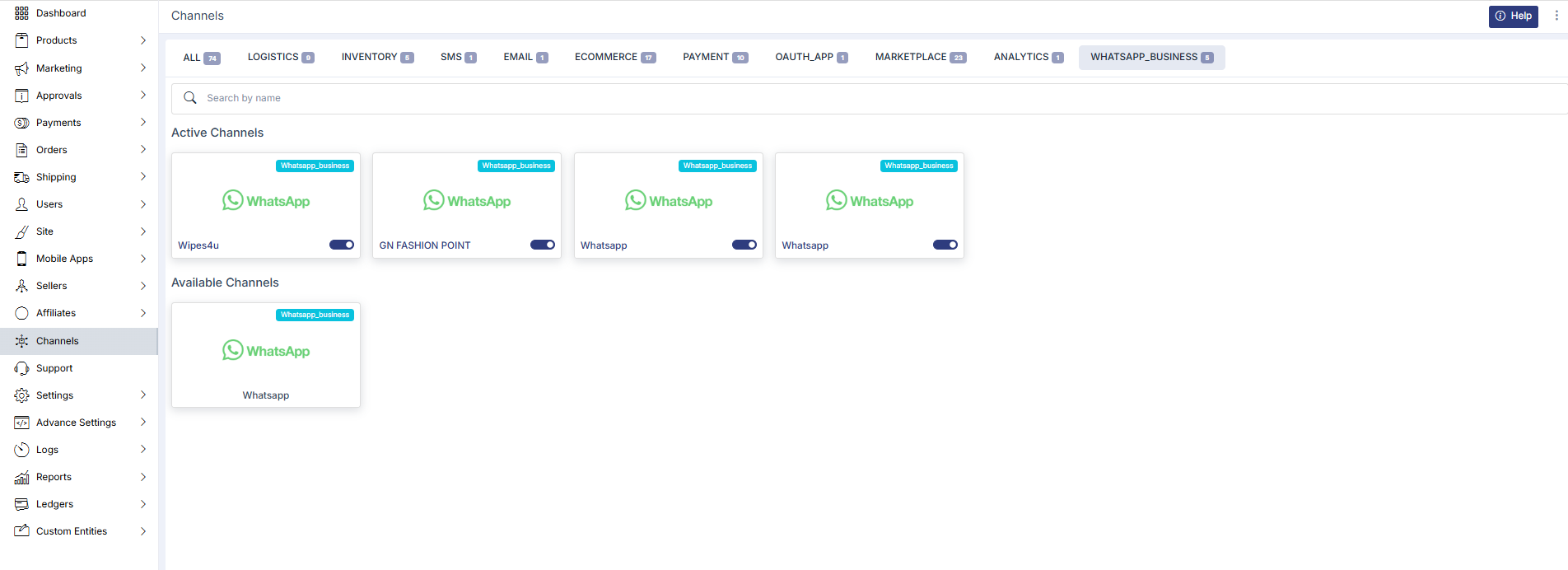
Task: Click the Payments coin icon
Action: [21, 123]
